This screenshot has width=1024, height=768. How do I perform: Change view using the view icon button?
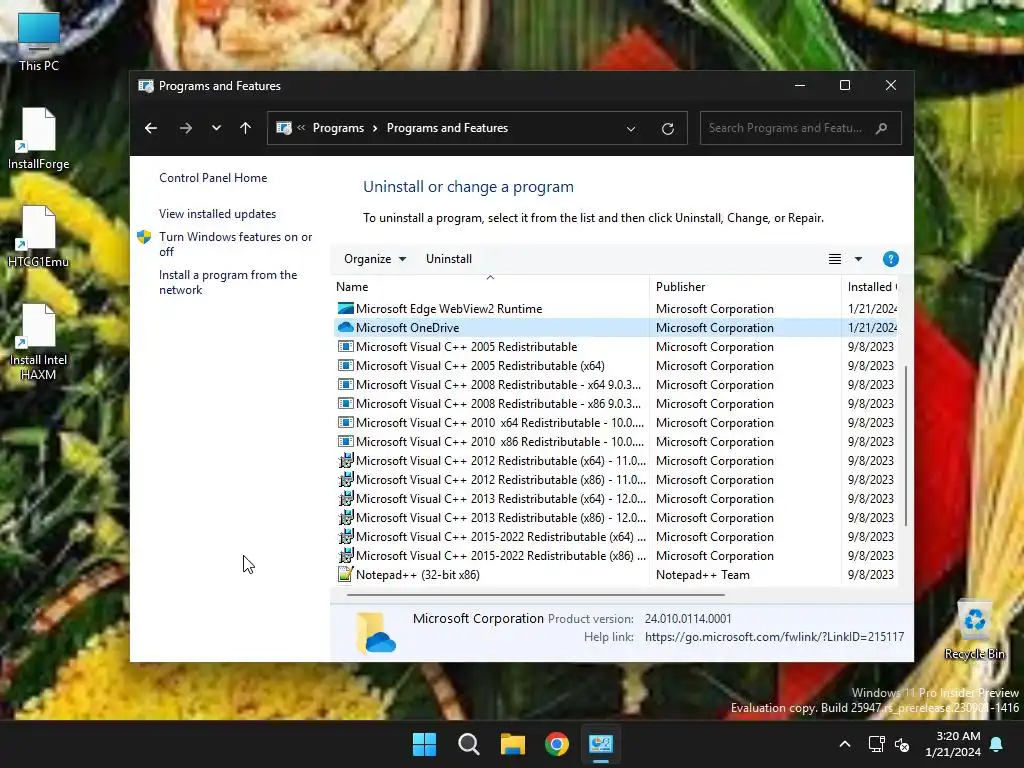pos(835,259)
